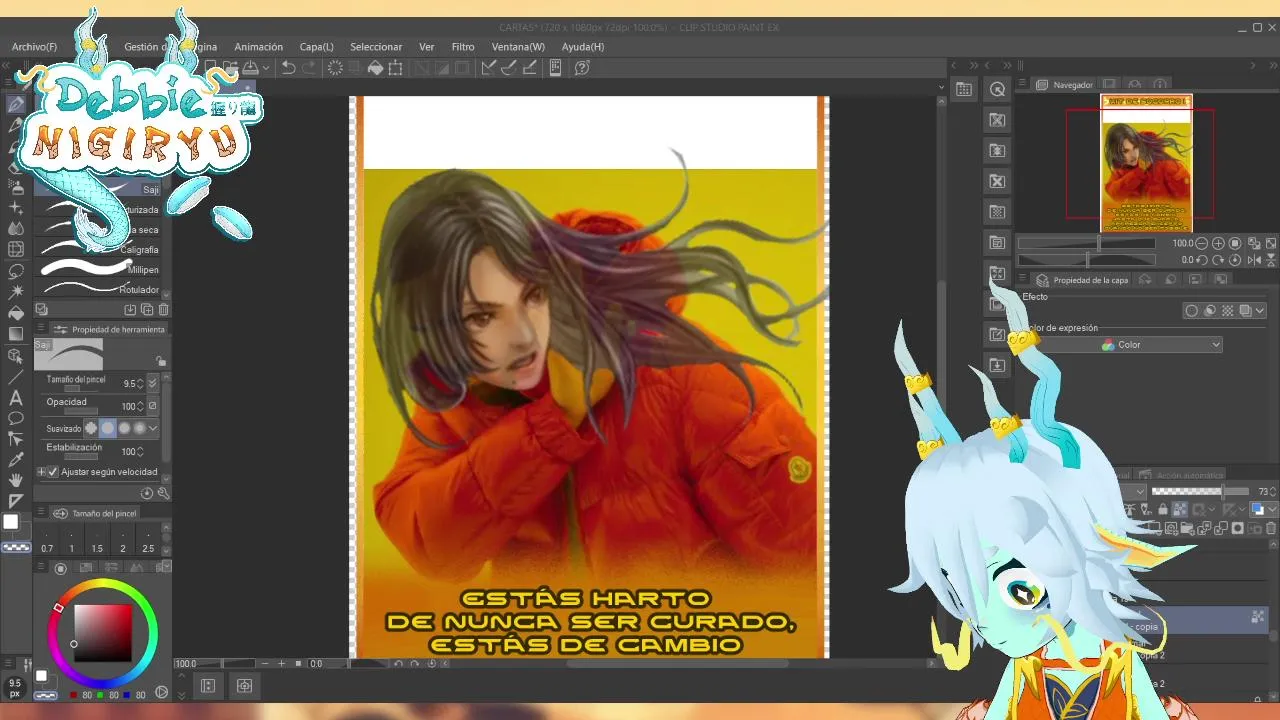Screen dimensions: 1280x720
Task: Open the Capa(L) menu
Action: (x=316, y=47)
